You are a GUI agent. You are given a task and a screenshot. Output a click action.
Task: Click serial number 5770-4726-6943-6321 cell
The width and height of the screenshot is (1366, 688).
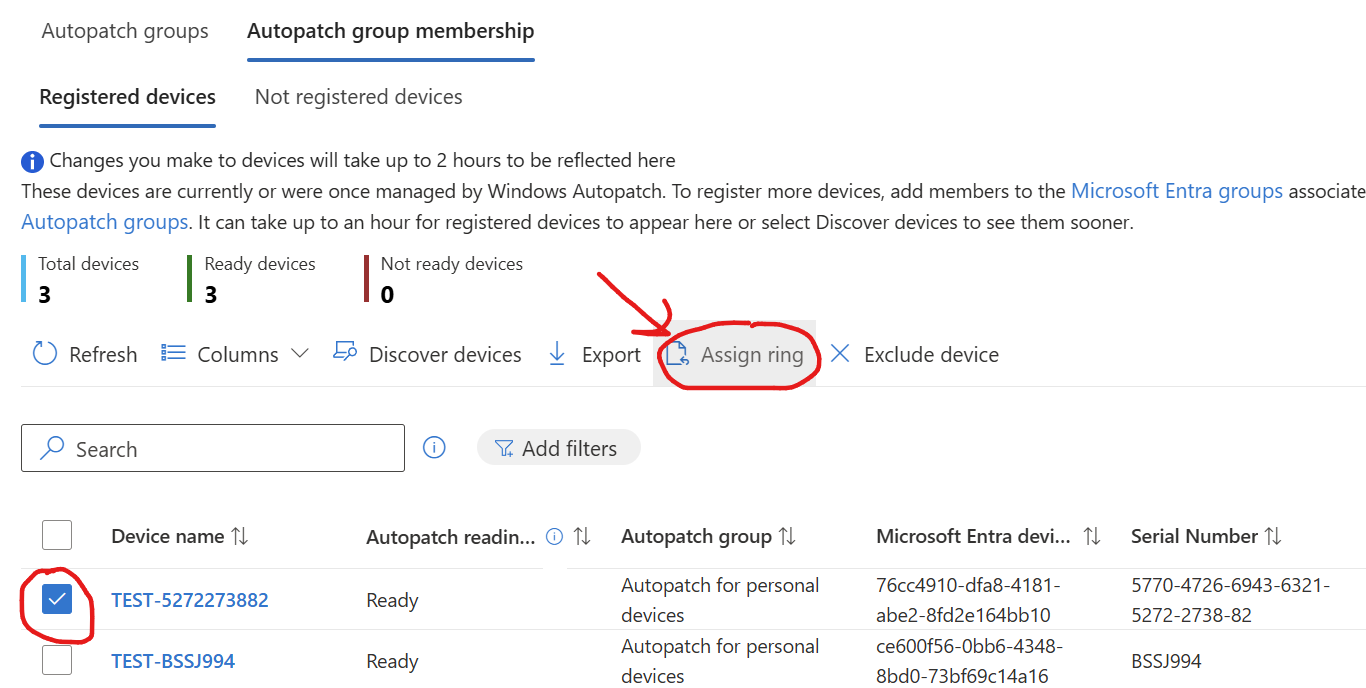pos(1230,600)
